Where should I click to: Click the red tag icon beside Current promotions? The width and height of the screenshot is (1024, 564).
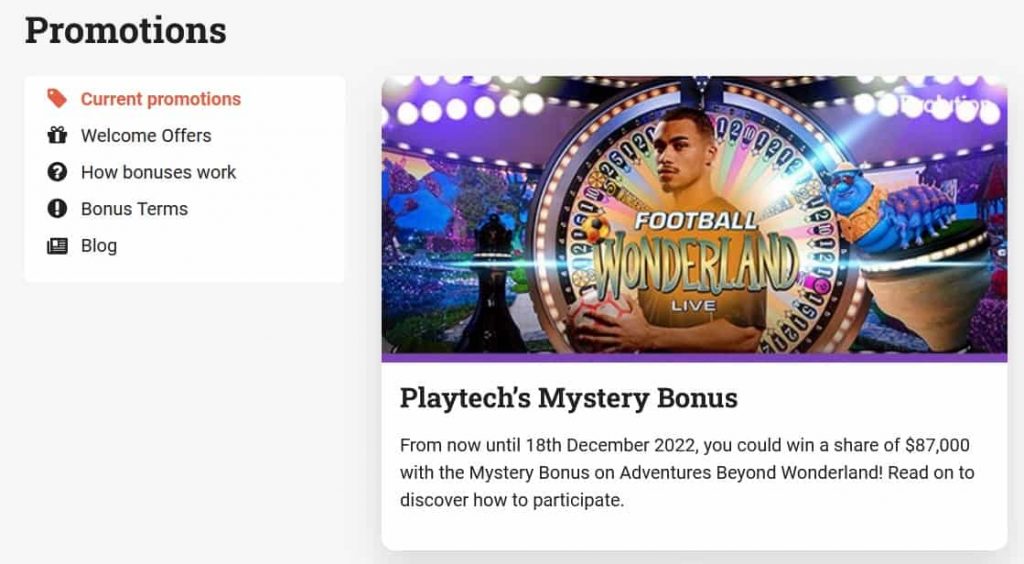click(57, 99)
